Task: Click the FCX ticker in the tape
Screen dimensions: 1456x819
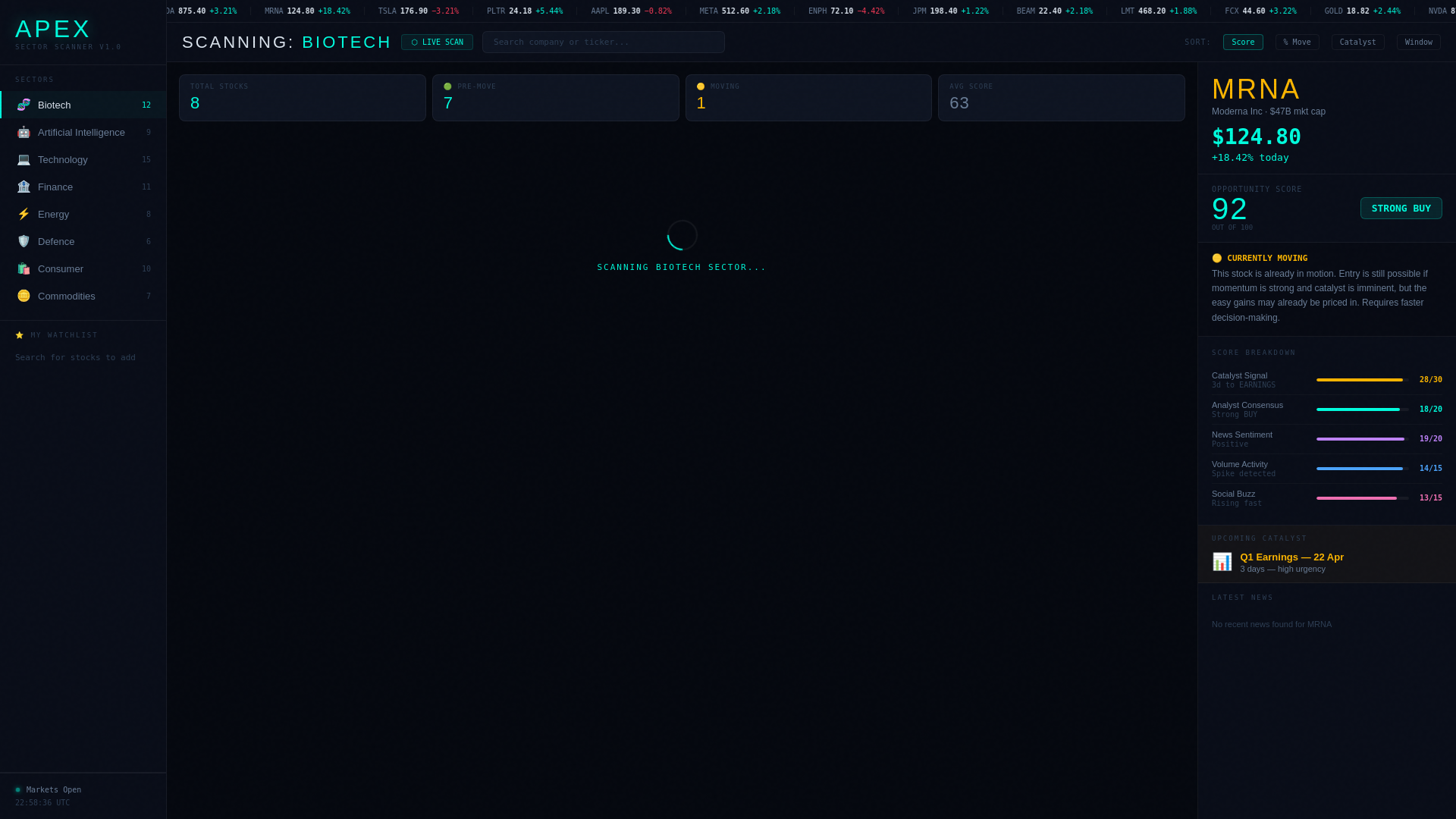Action: tap(1260, 11)
